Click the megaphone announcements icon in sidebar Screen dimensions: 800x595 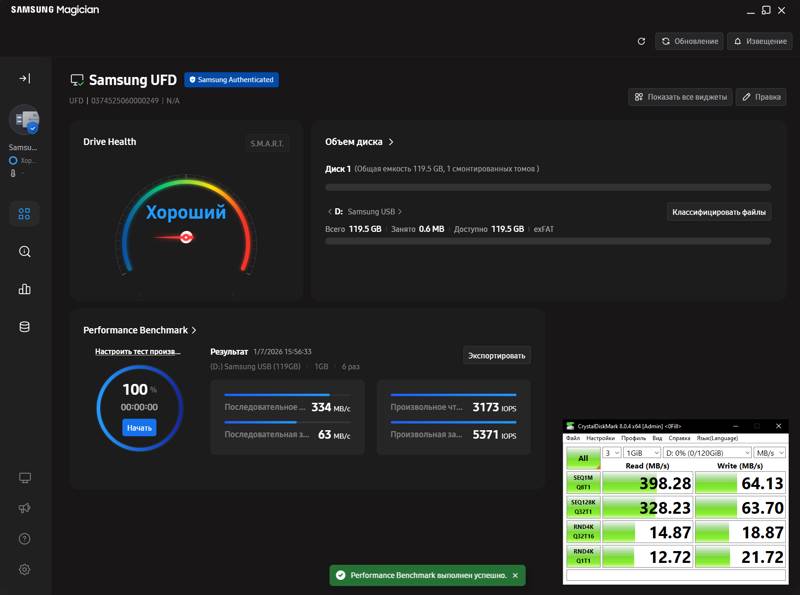(24, 508)
